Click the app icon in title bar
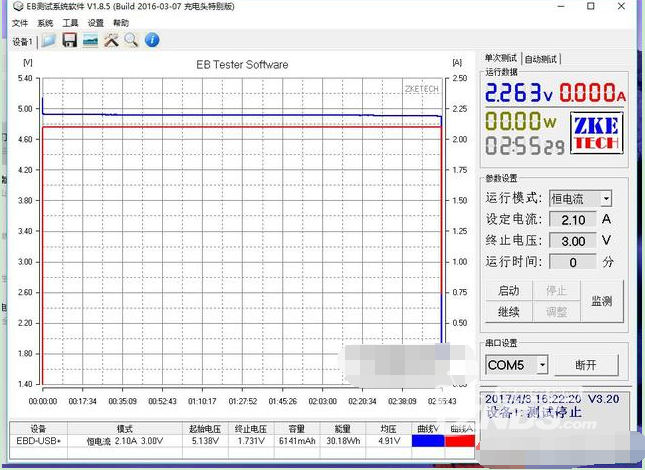The height and width of the screenshot is (470, 645). 18,7
